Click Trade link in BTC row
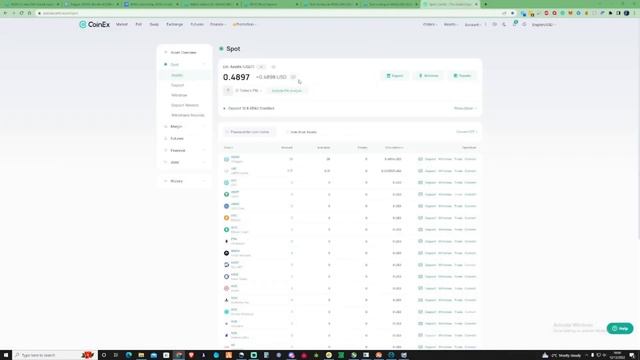 pyautogui.click(x=458, y=218)
